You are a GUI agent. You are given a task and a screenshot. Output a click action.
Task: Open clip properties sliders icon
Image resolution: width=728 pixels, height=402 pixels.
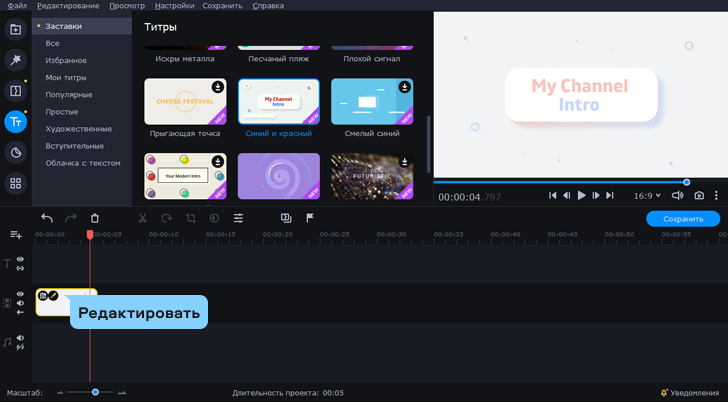point(238,218)
